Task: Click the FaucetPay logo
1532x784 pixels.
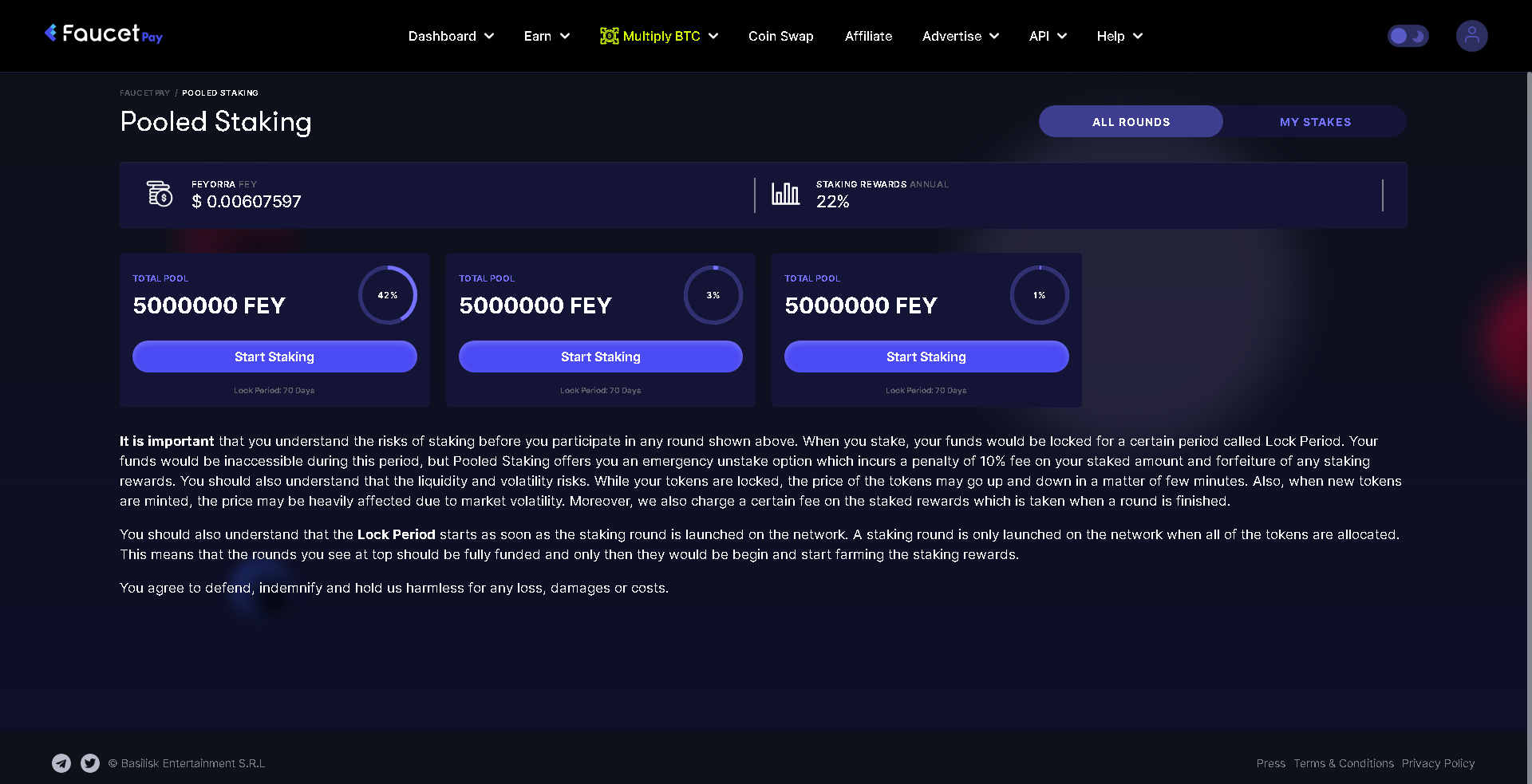Action: [x=104, y=33]
